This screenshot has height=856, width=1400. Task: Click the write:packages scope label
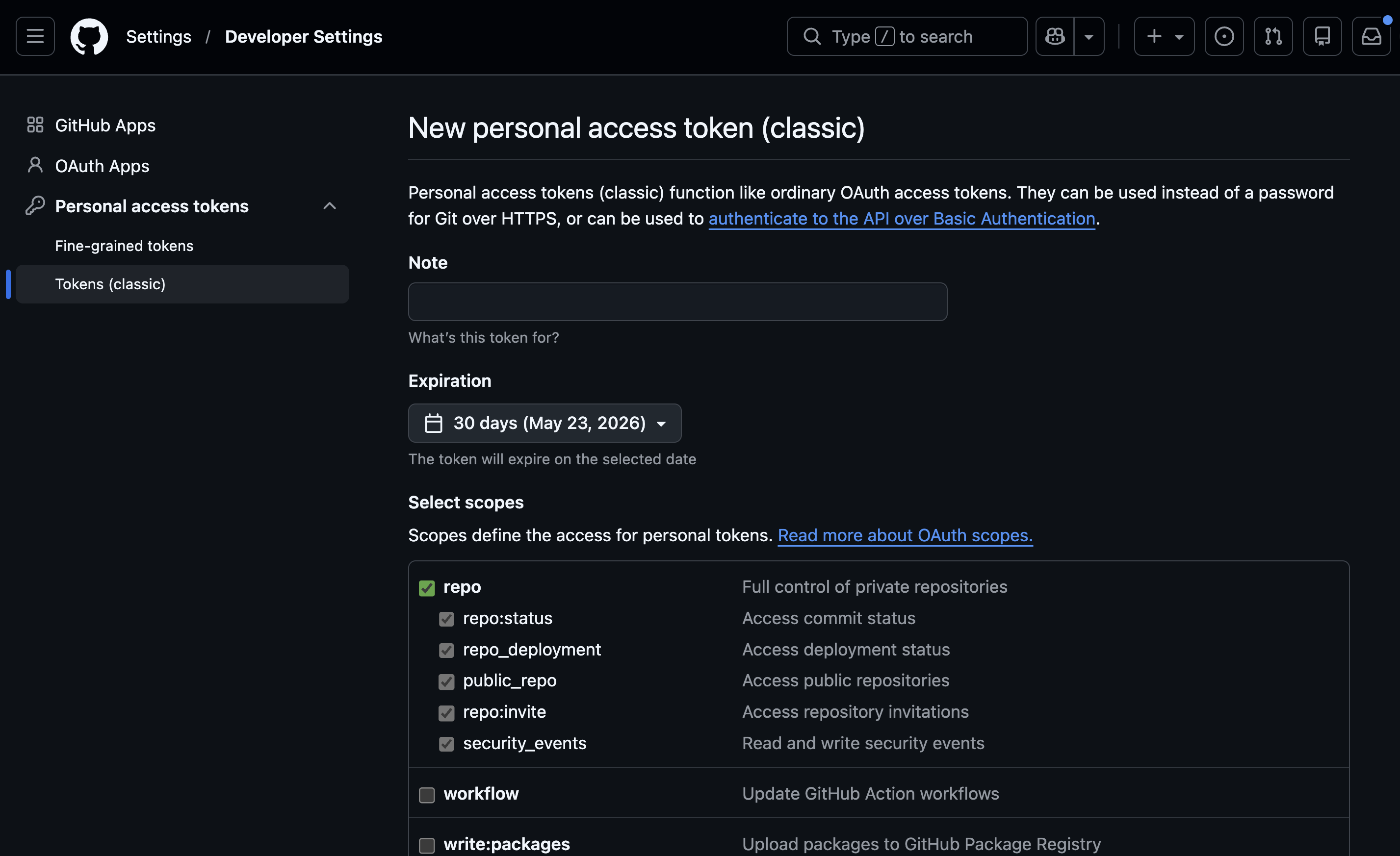(x=506, y=844)
